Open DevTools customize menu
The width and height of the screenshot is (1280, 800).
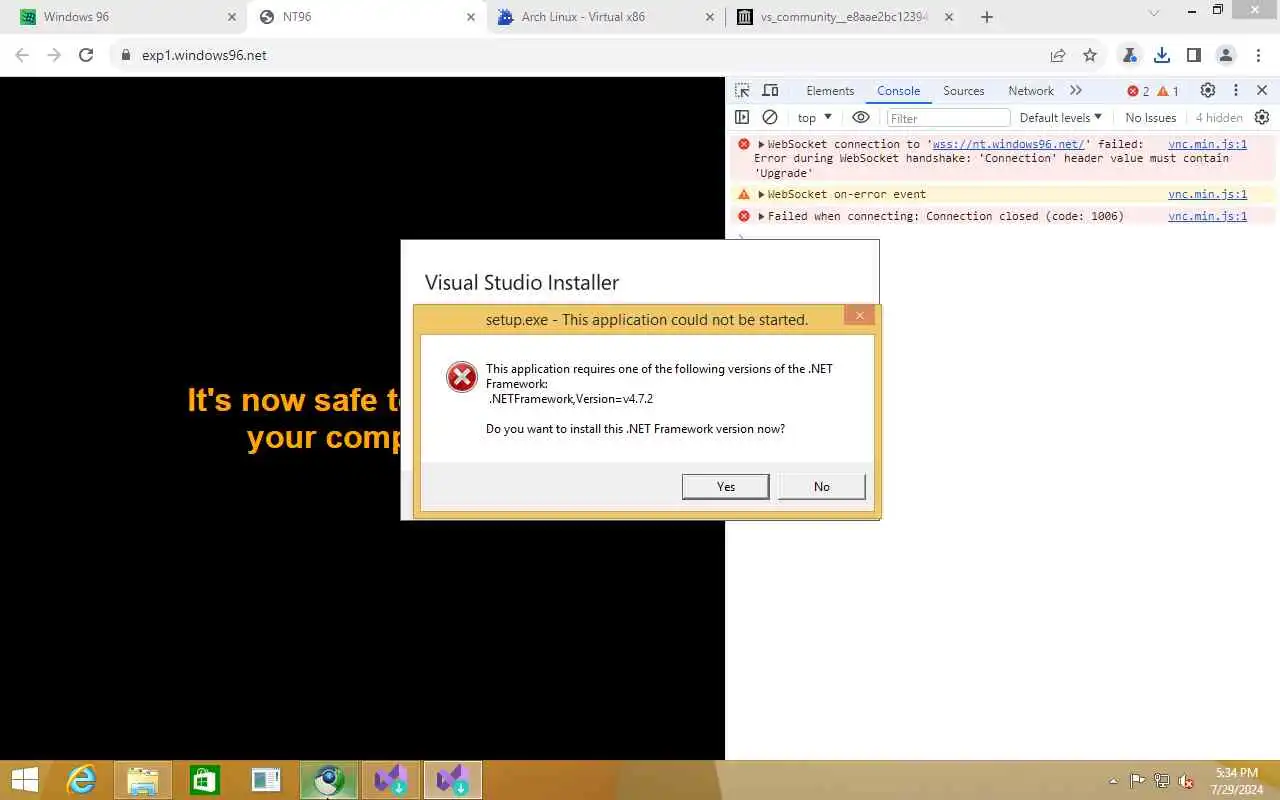1236,90
